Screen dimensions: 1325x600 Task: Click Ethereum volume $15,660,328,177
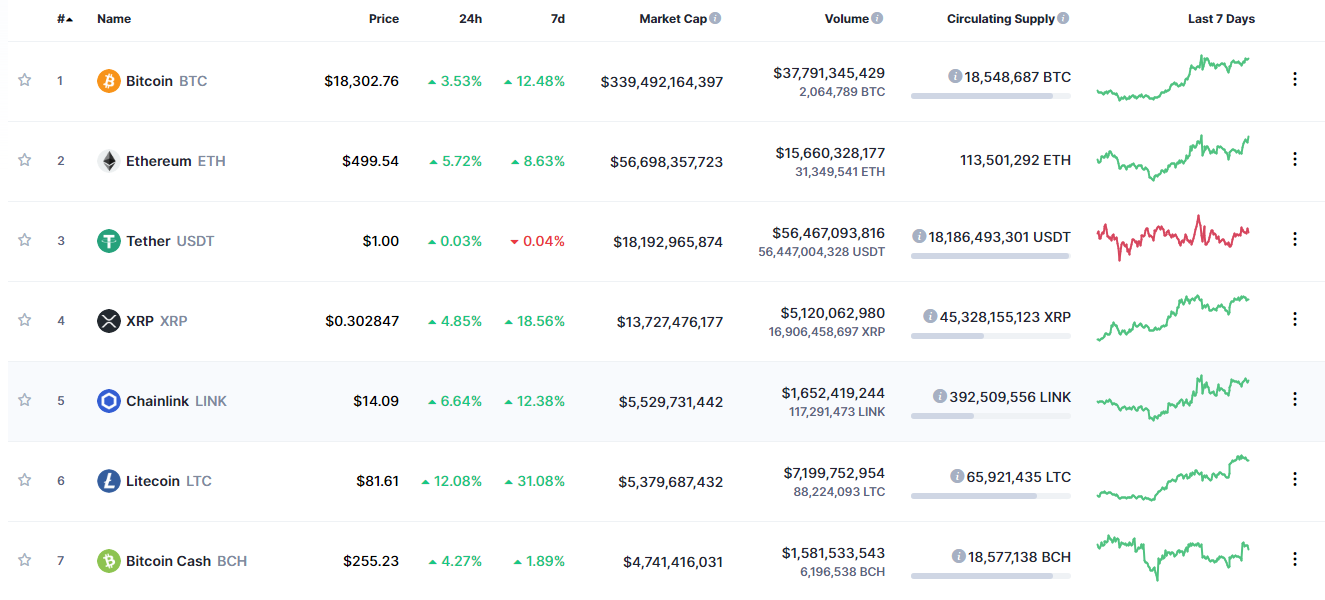(830, 153)
